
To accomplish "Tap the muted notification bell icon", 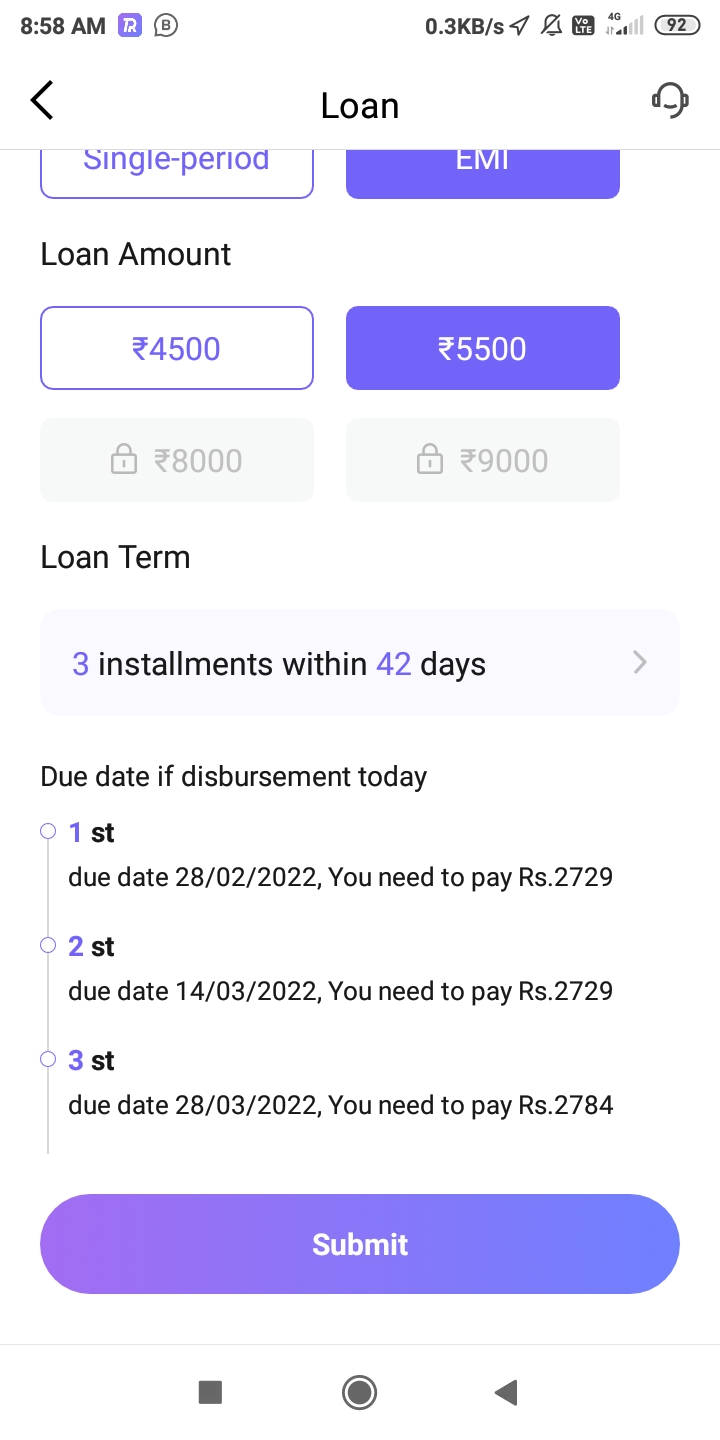I will point(551,26).
